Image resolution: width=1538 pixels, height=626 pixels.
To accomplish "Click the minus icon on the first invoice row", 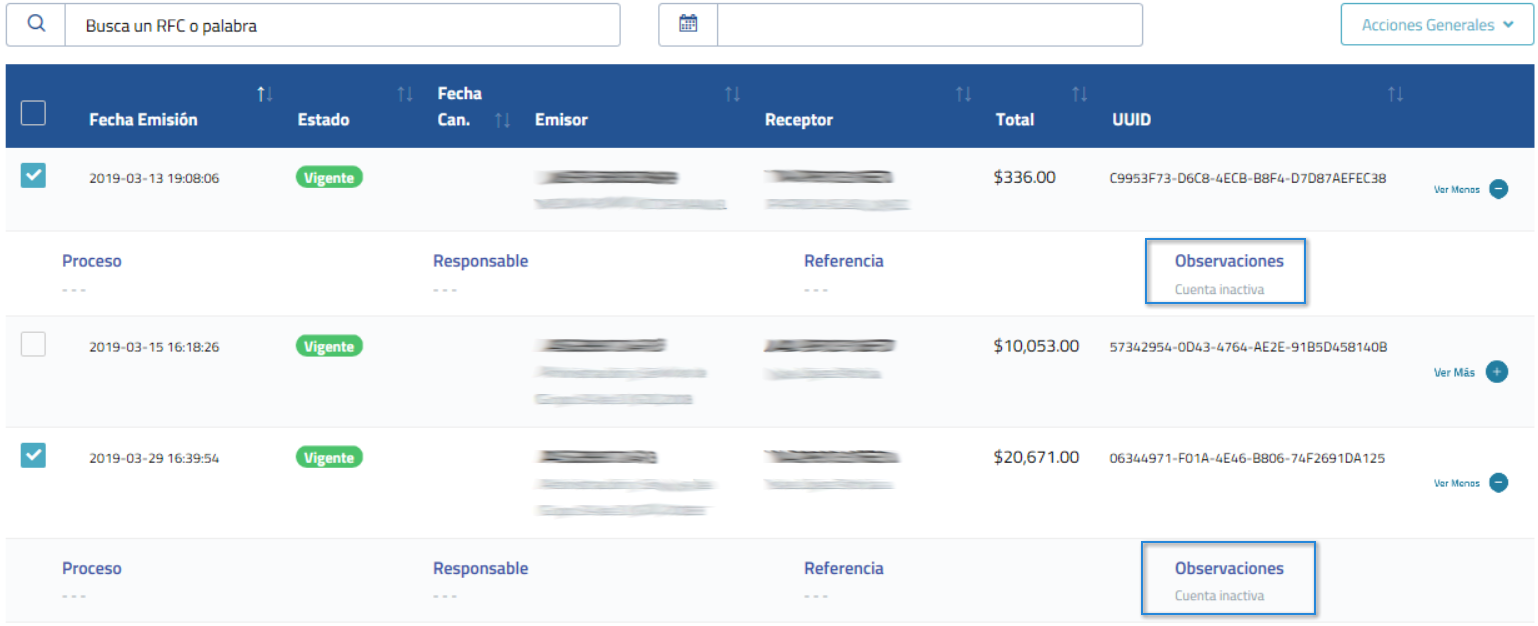I will pos(1498,188).
